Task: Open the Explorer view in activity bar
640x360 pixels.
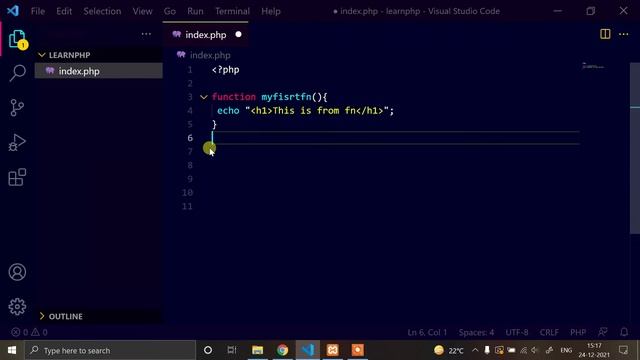Action: (17, 39)
